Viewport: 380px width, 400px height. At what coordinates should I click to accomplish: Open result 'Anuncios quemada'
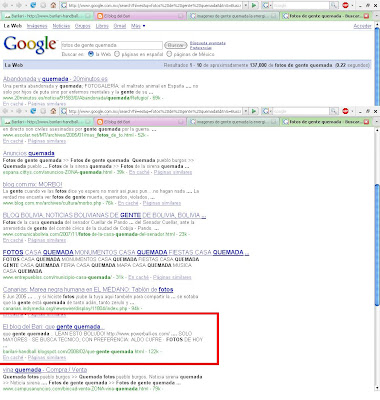pyautogui.click(x=29, y=153)
